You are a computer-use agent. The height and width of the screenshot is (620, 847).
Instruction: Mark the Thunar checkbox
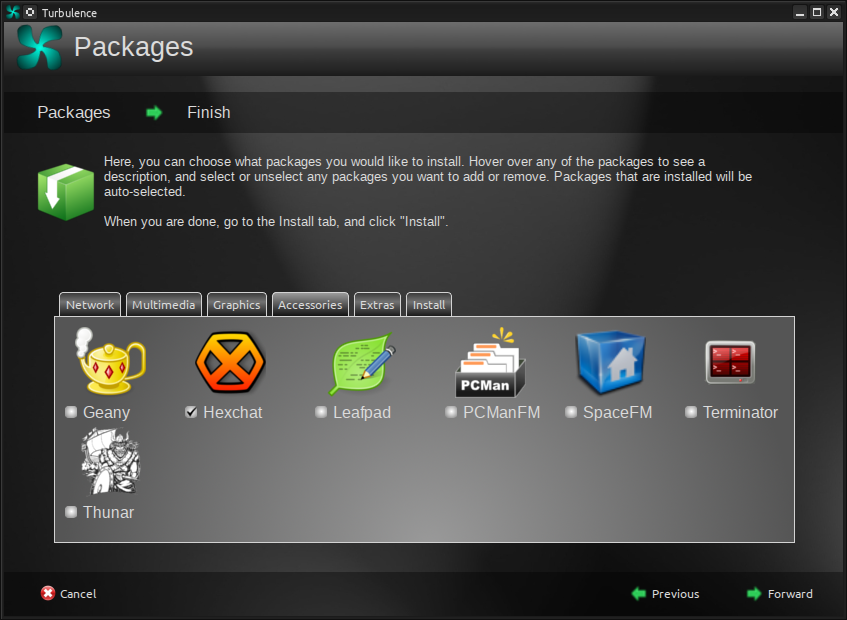[x=71, y=511]
